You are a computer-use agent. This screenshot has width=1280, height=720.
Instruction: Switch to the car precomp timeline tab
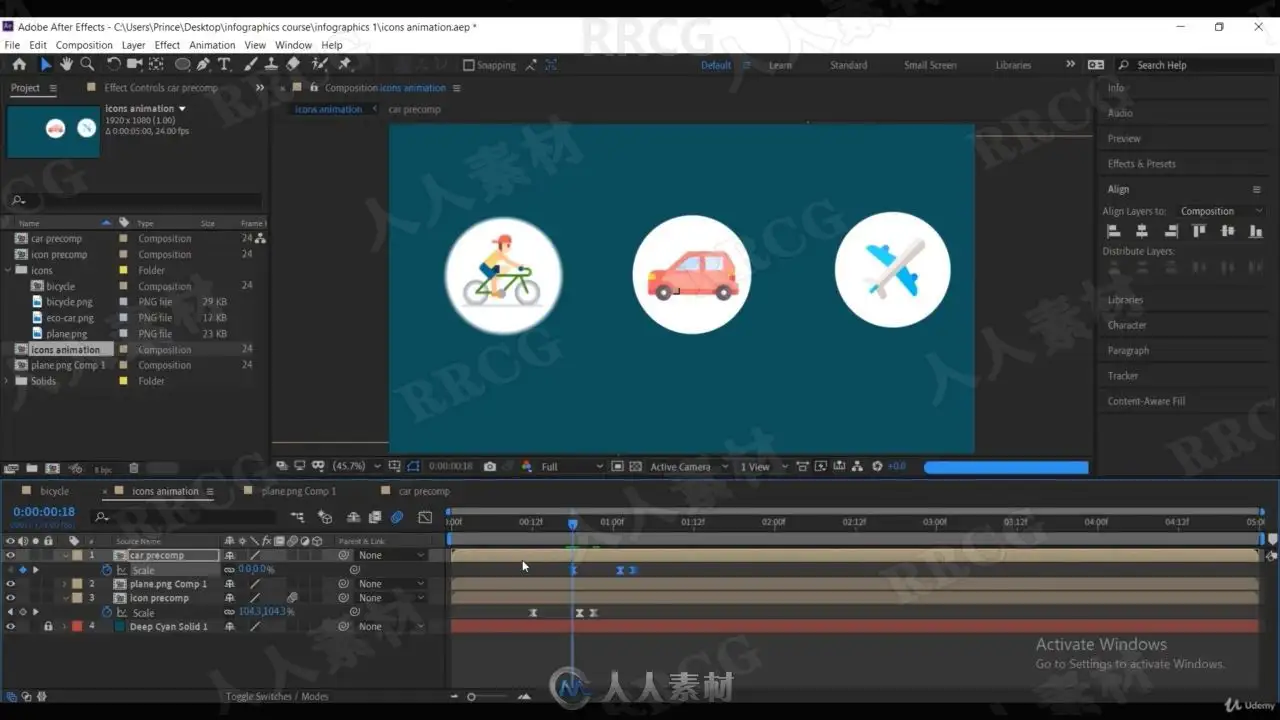tap(424, 491)
